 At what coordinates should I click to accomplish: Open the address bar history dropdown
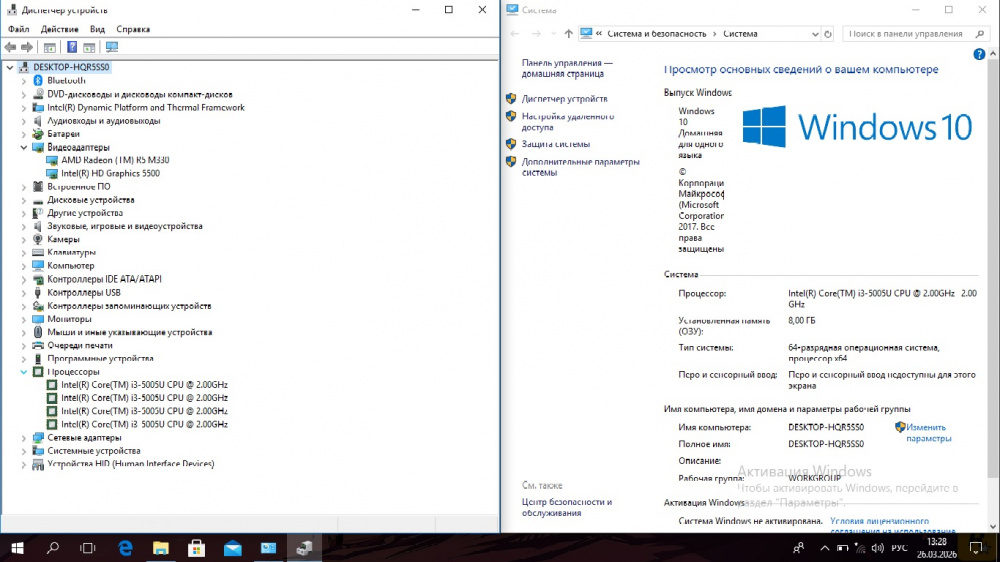[x=813, y=34]
